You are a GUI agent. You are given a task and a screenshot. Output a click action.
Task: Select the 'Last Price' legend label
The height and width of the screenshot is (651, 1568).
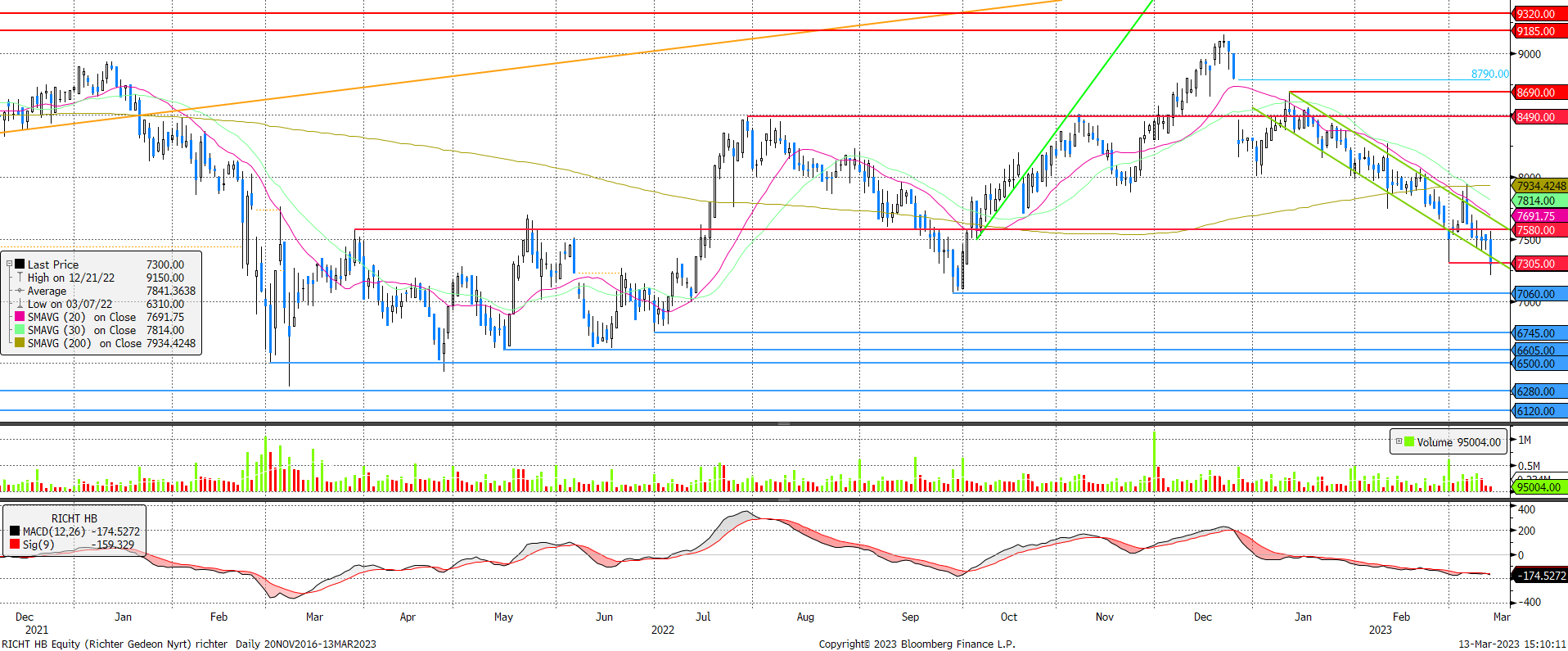53,264
